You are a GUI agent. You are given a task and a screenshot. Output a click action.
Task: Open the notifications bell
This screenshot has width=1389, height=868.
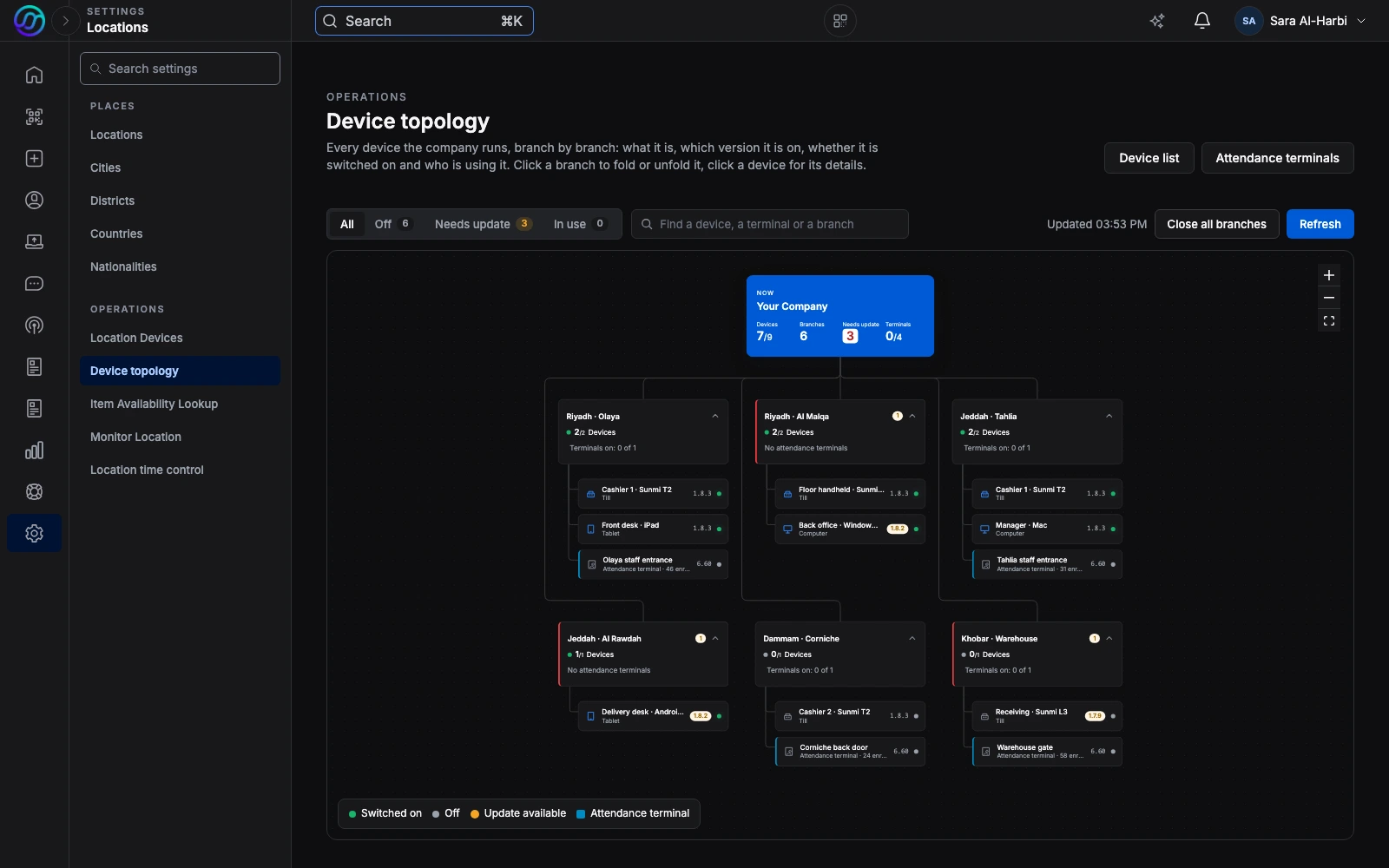point(1201,21)
